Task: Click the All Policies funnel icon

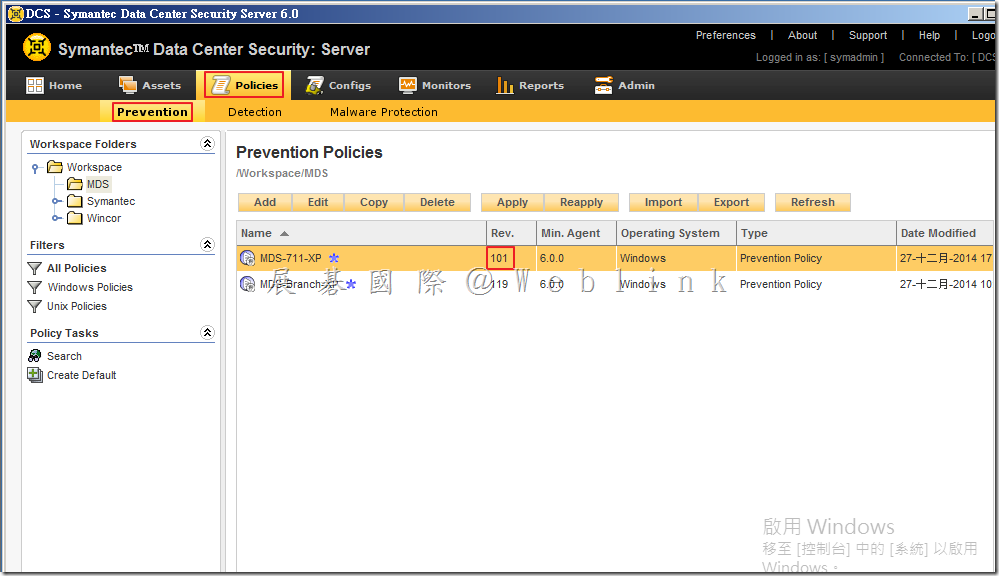Action: 34,268
